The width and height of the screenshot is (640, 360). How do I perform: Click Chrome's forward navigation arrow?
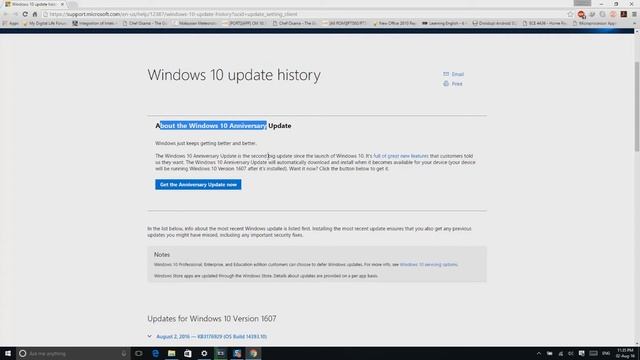click(x=15, y=14)
